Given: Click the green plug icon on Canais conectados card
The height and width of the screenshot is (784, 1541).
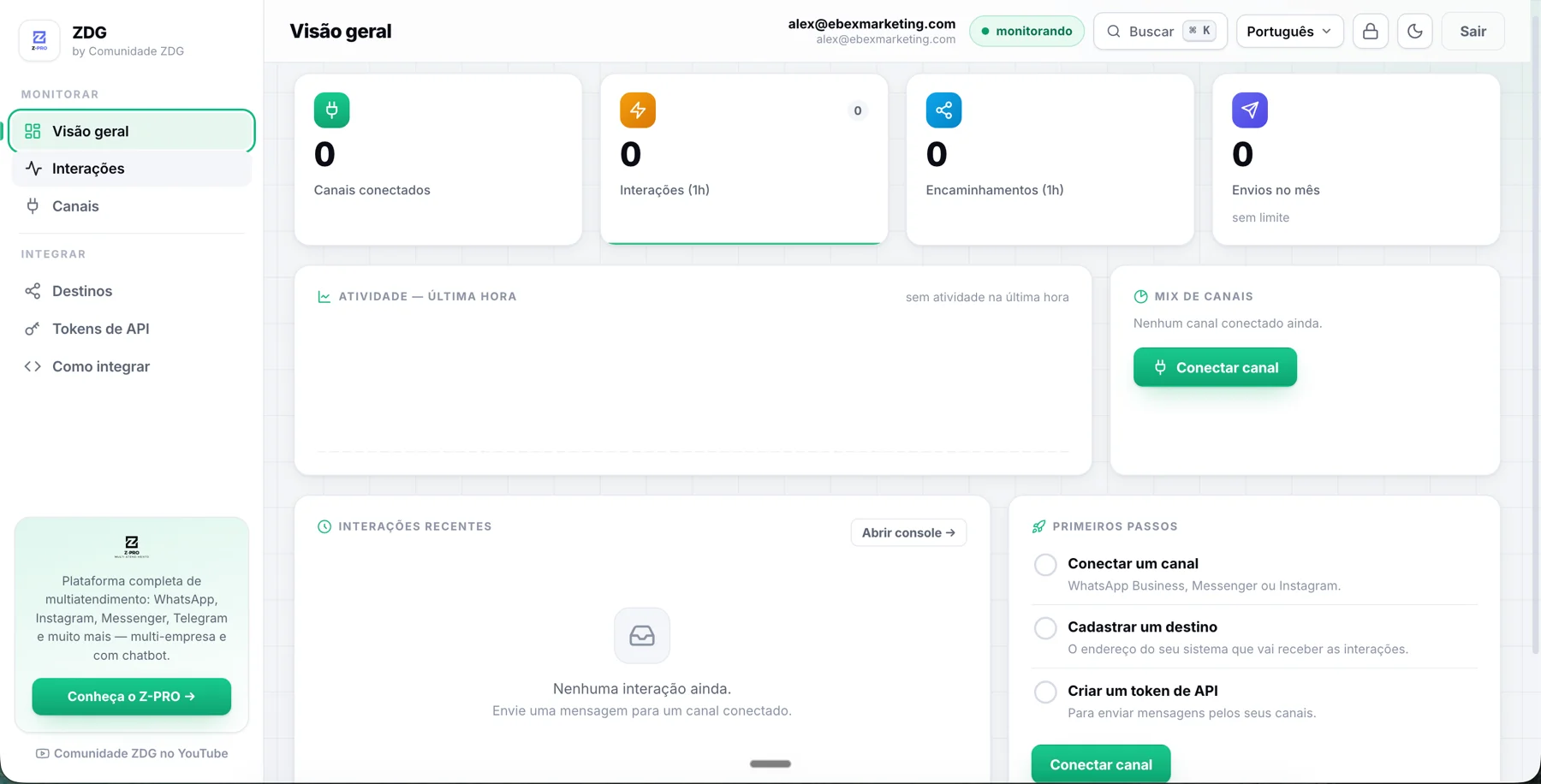Looking at the screenshot, I should pos(331,110).
